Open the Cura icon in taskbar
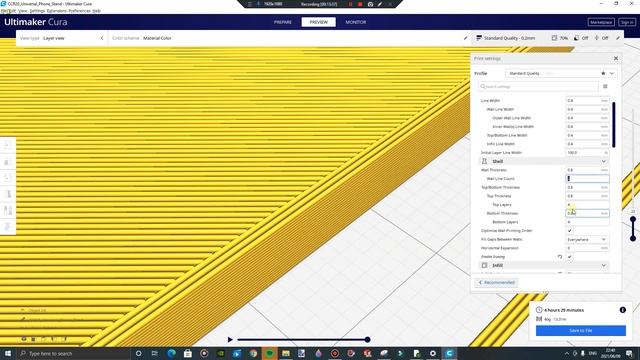Screen dimensions: 640x360 449,353
